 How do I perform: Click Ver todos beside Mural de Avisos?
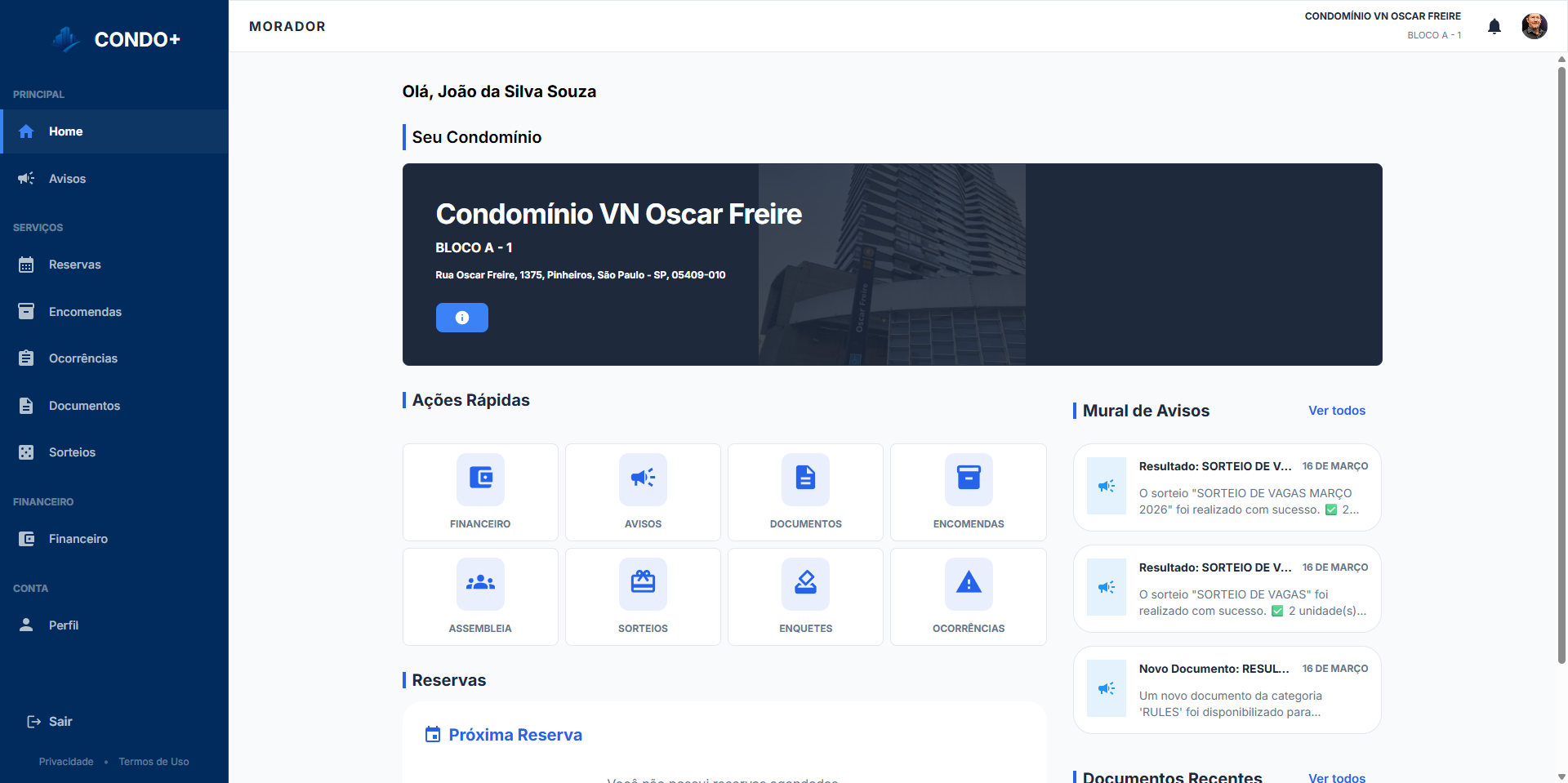tap(1336, 411)
